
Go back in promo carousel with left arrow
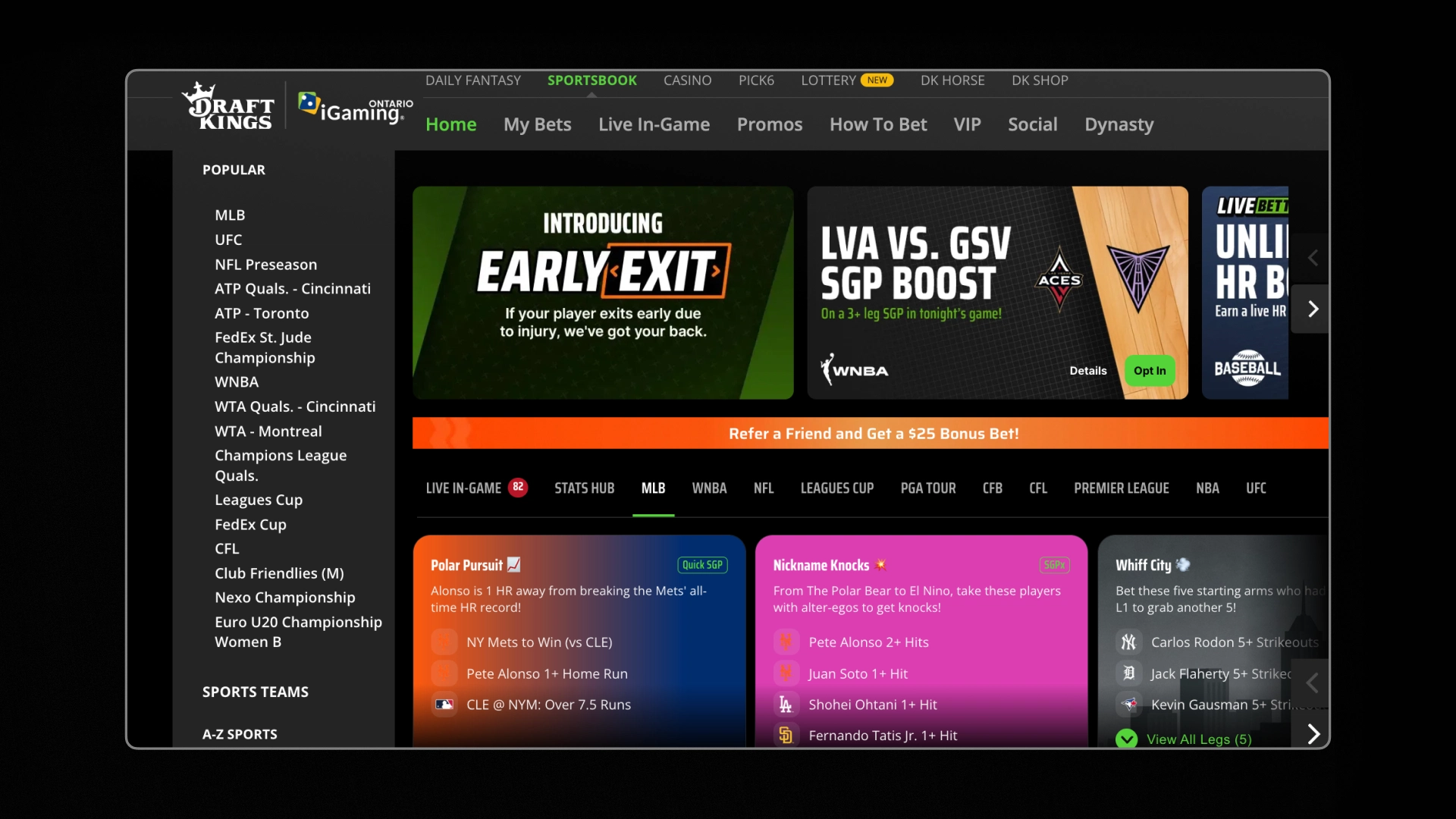click(1313, 258)
